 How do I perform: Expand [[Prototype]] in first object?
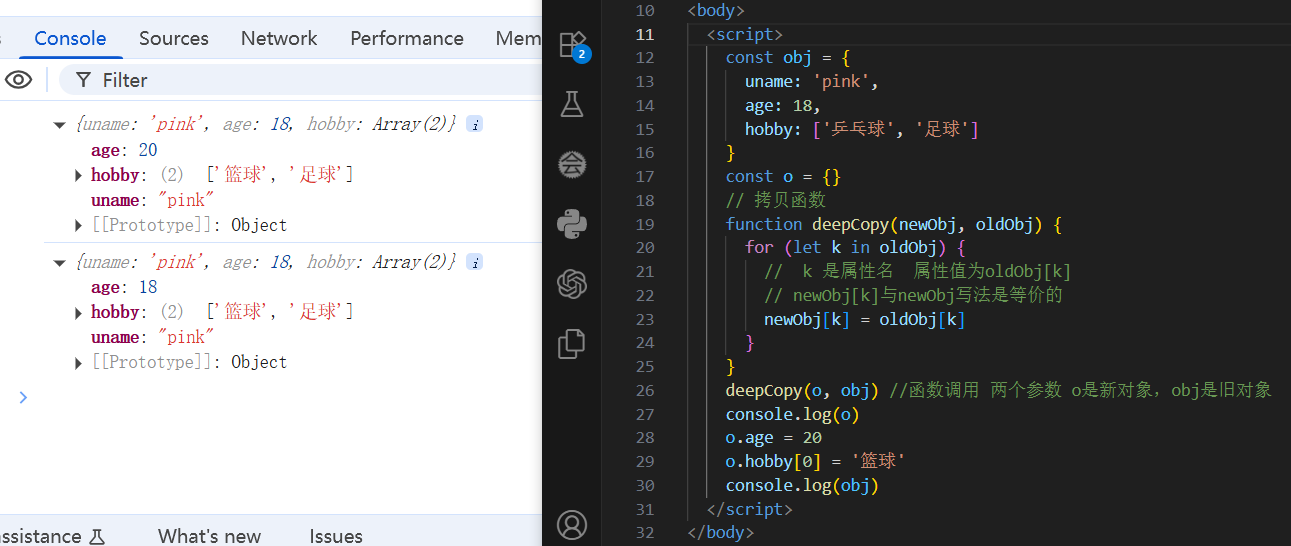click(x=79, y=225)
